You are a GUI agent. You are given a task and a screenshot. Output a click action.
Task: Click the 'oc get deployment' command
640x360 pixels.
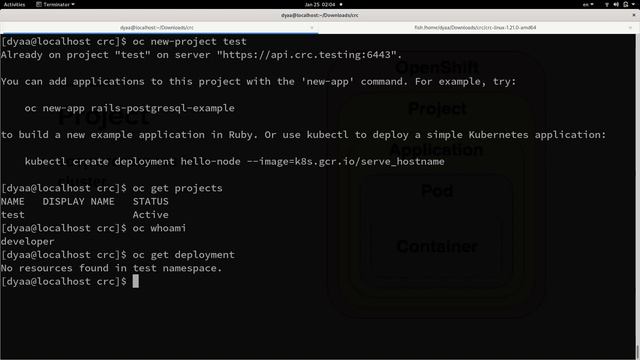[x=183, y=255]
